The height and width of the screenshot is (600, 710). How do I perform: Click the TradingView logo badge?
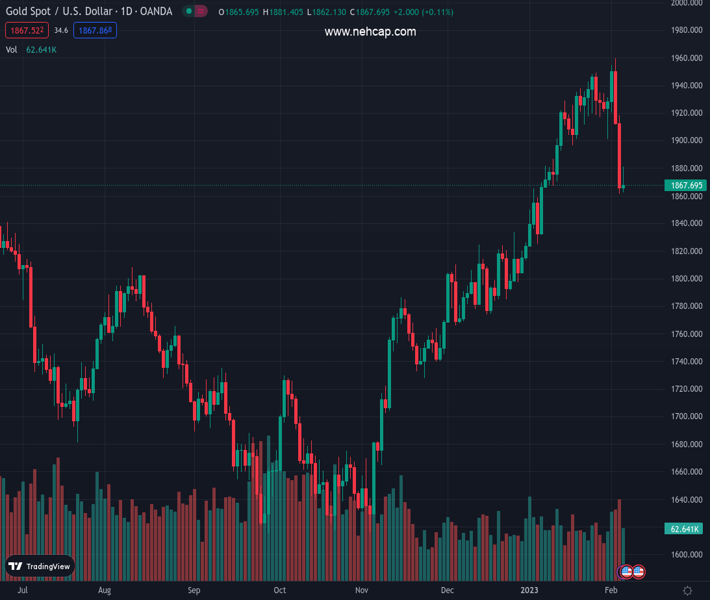pyautogui.click(x=40, y=566)
